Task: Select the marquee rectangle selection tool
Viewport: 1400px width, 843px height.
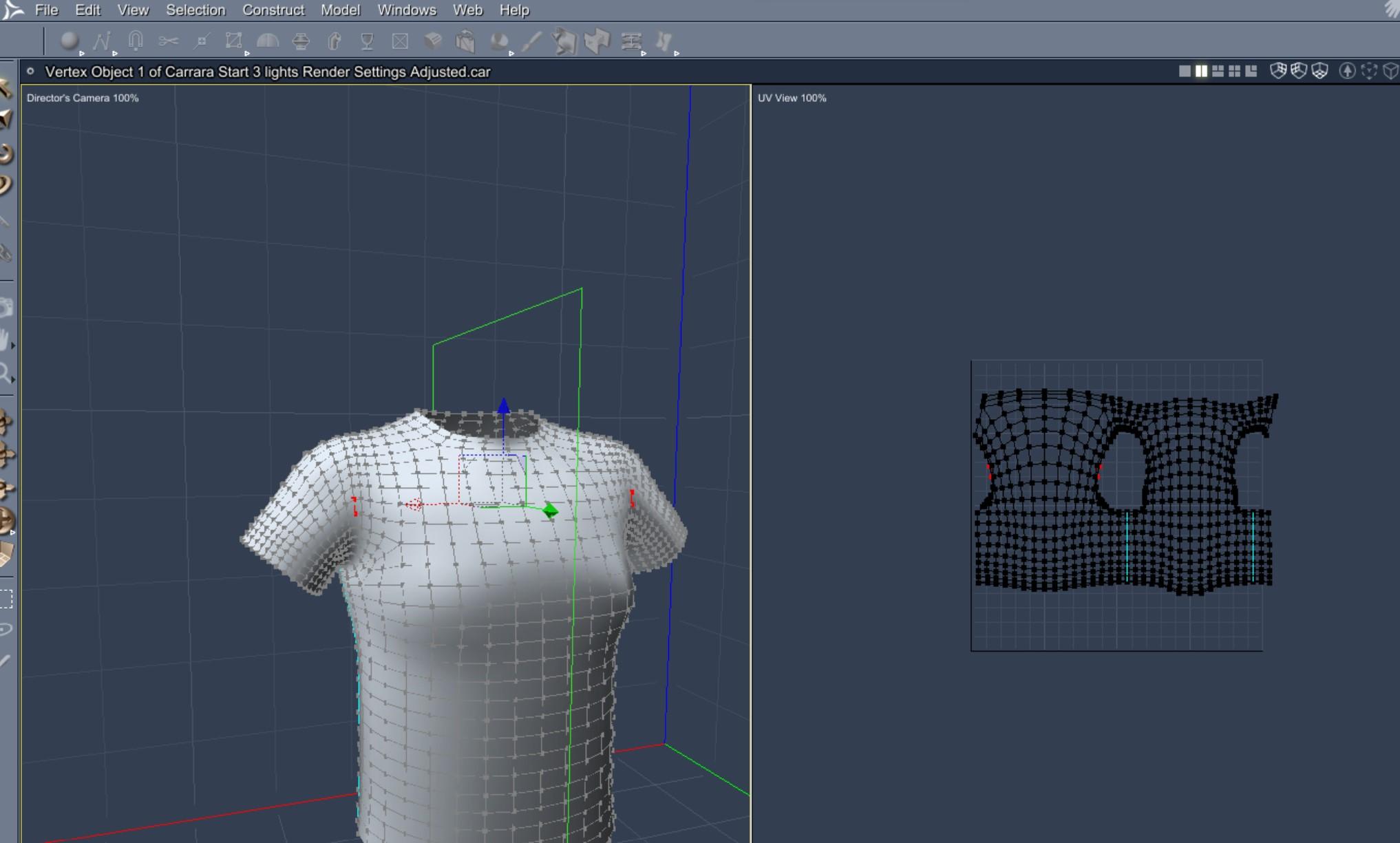Action: click(6, 599)
